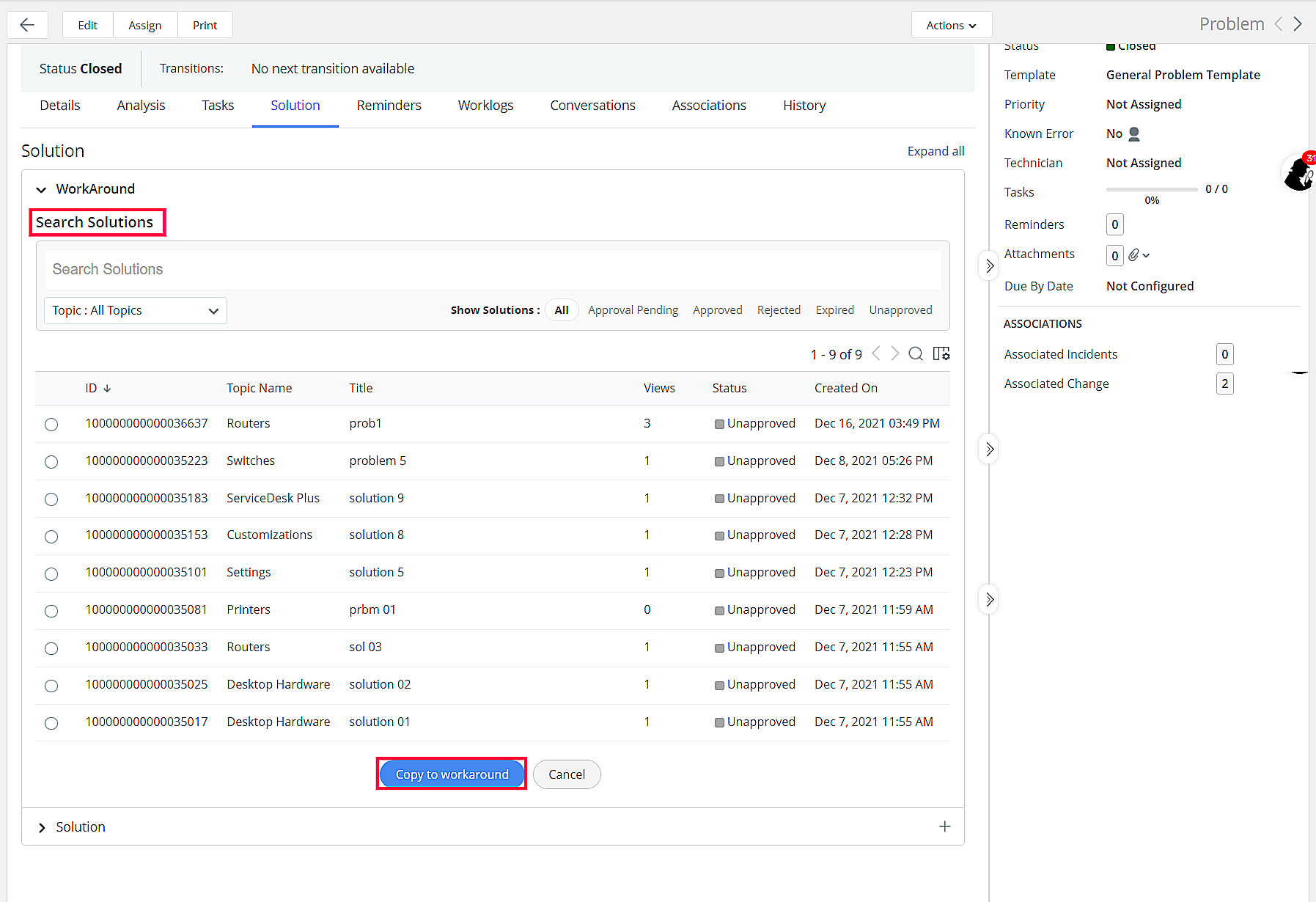Open the Actions dropdown menu

coord(951,25)
